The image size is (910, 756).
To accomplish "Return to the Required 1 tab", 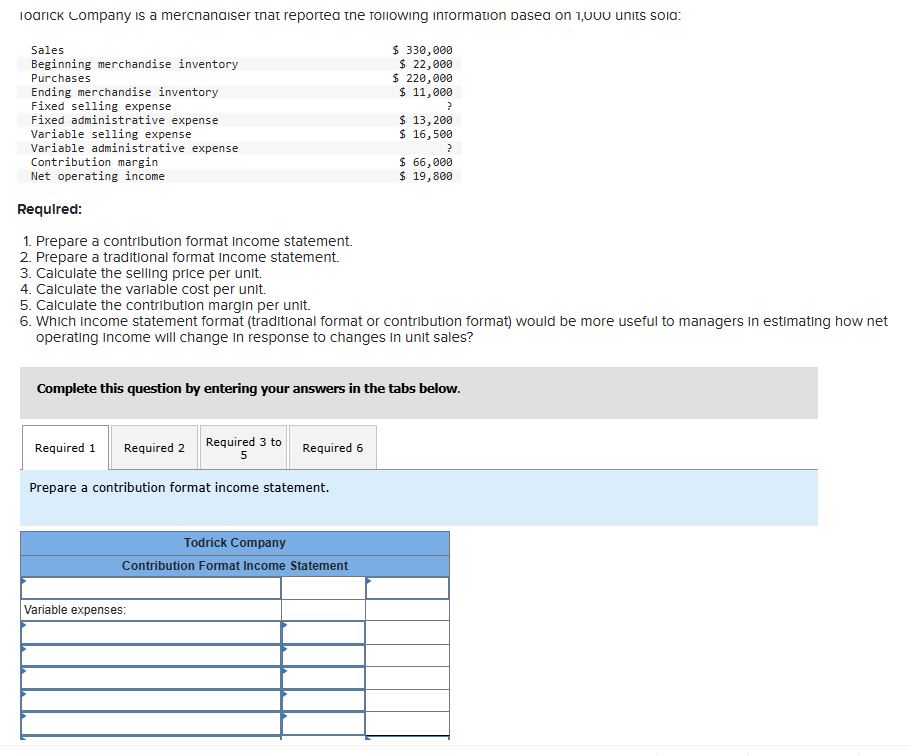I will (64, 447).
